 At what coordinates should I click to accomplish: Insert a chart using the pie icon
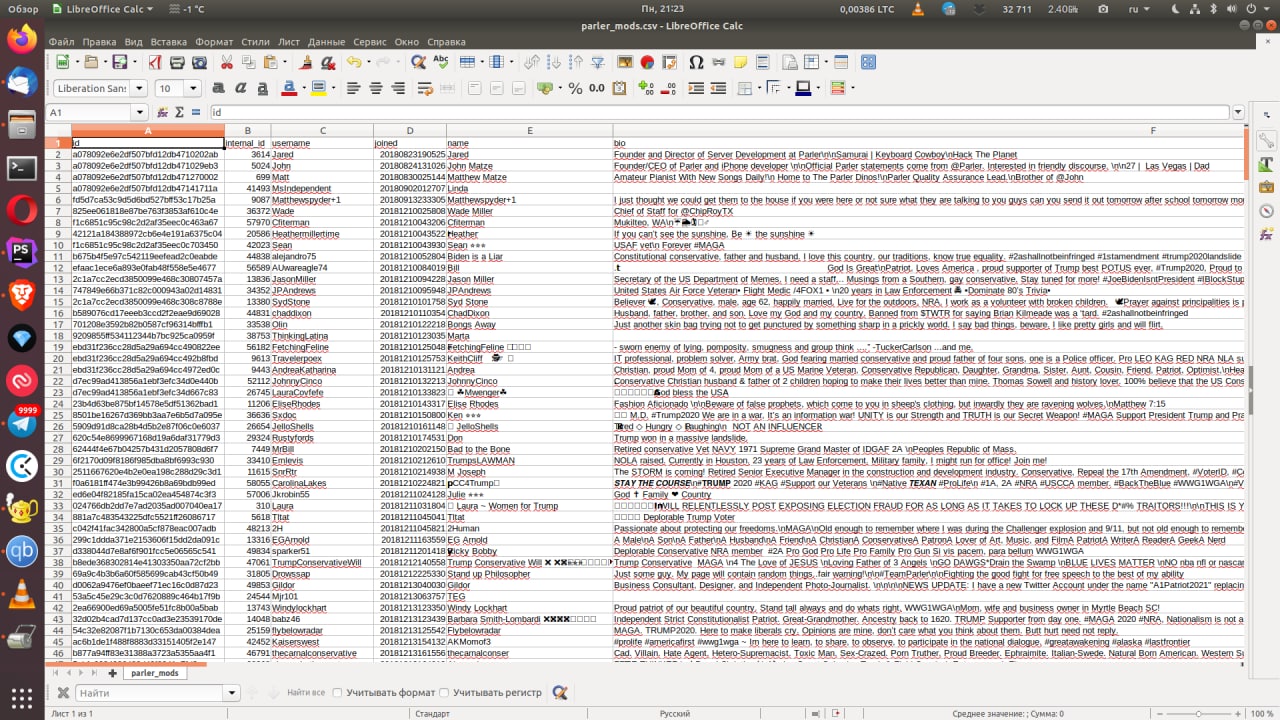tap(647, 62)
